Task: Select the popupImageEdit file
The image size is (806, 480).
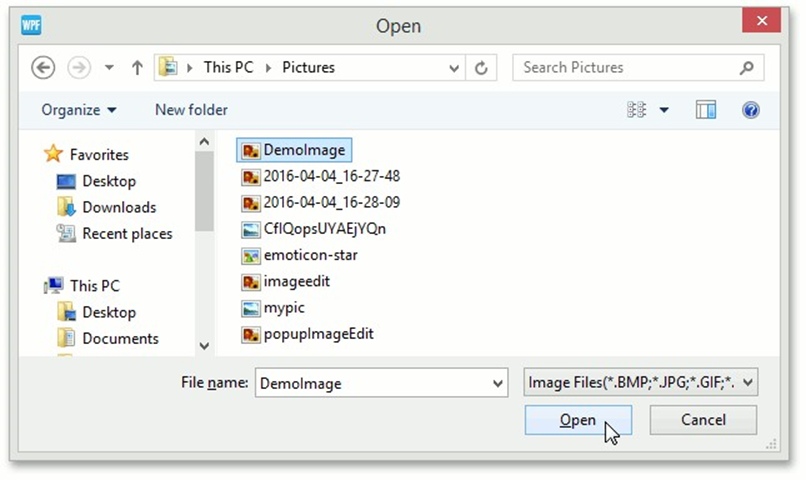Action: 307,334
